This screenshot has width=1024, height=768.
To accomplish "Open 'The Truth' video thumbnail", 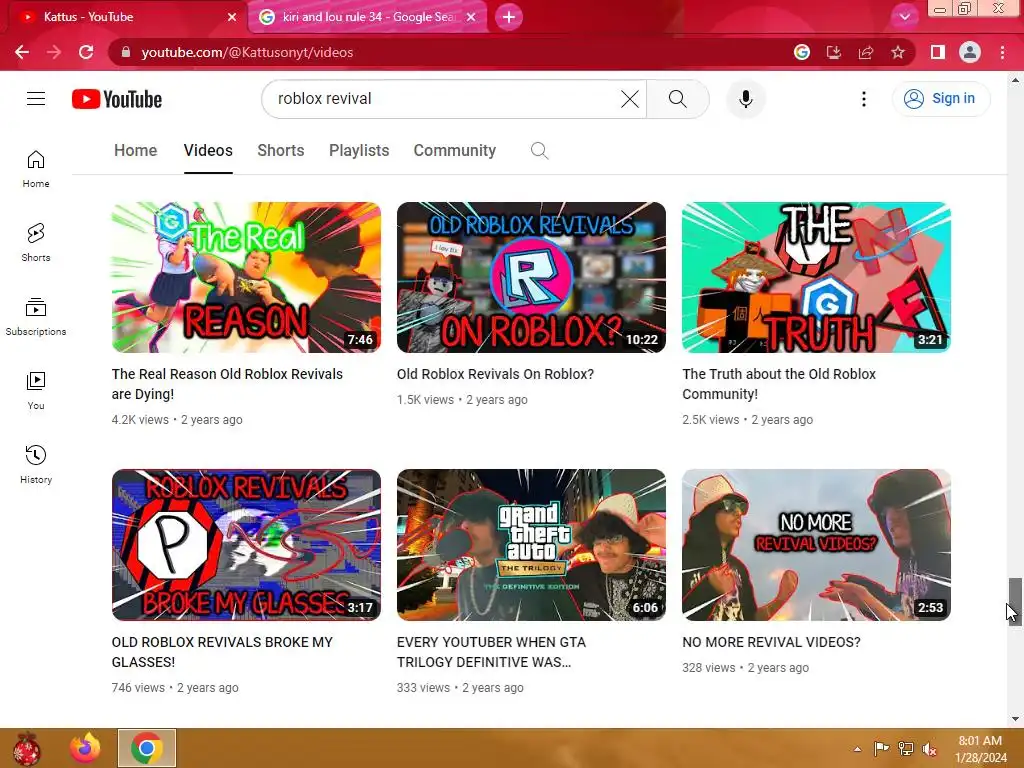I will tap(816, 278).
